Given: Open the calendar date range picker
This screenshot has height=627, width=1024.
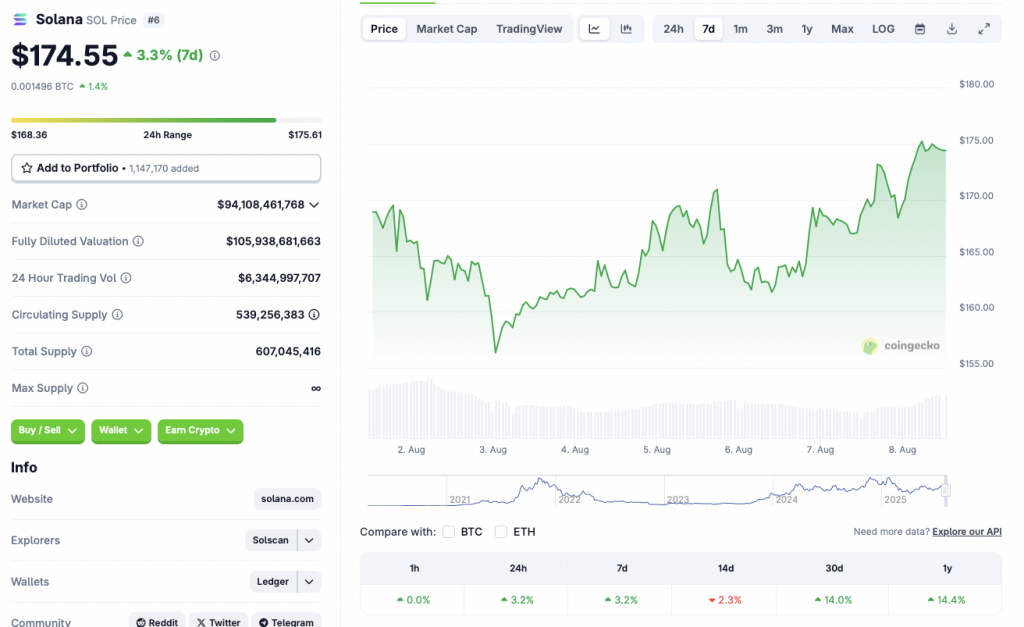Looking at the screenshot, I should (x=920, y=29).
